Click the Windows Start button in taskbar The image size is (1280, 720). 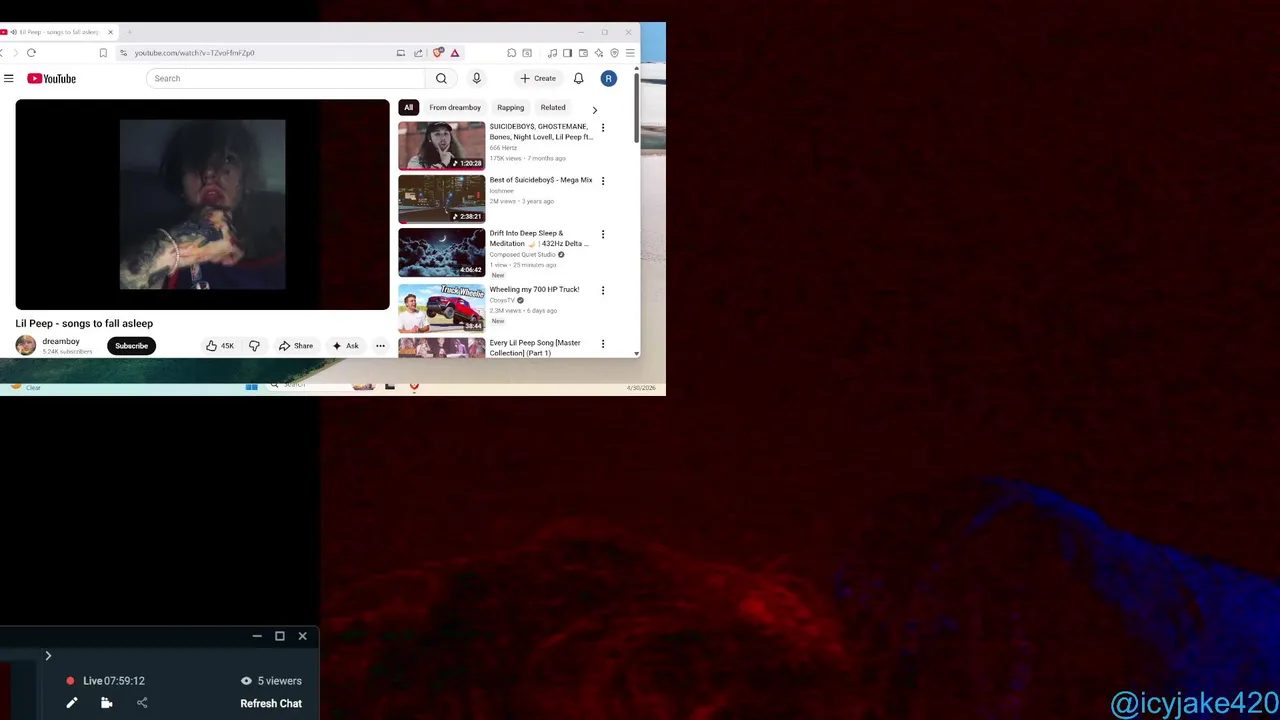(x=251, y=386)
